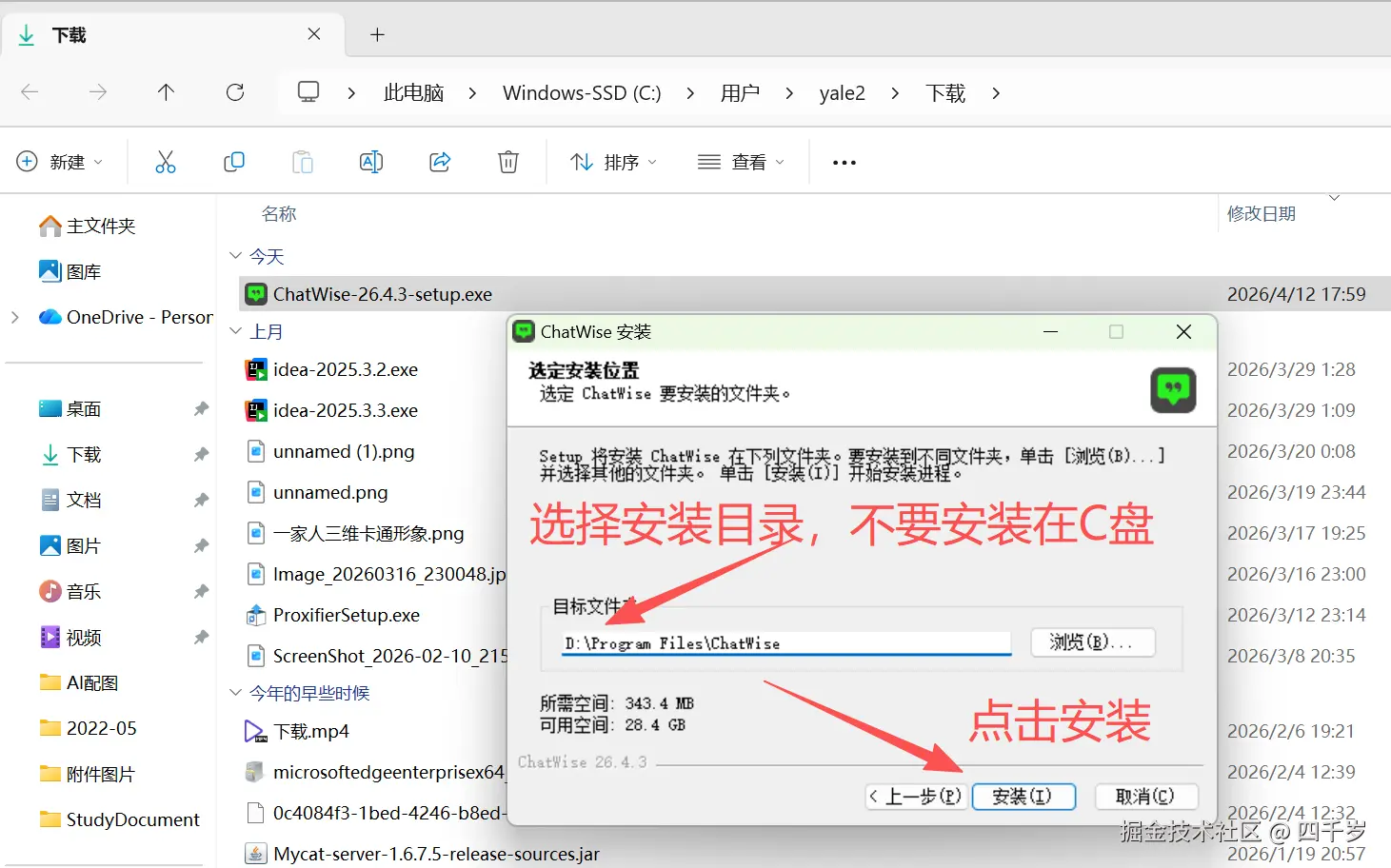Open OneDrive - Personal in the sidebar

(x=126, y=317)
